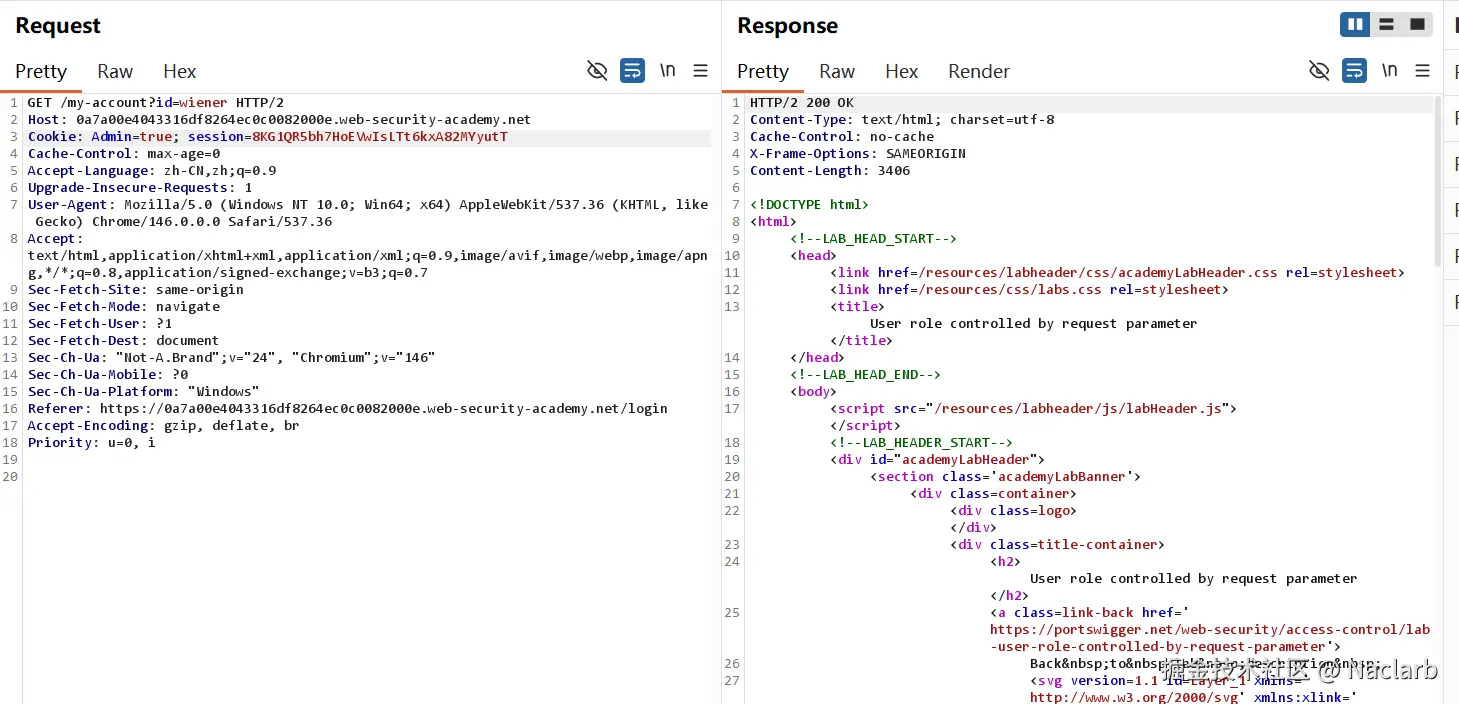Screen dimensions: 1459x704
Task: Toggle non-printable characters in the Response panel
Action: coord(1319,70)
